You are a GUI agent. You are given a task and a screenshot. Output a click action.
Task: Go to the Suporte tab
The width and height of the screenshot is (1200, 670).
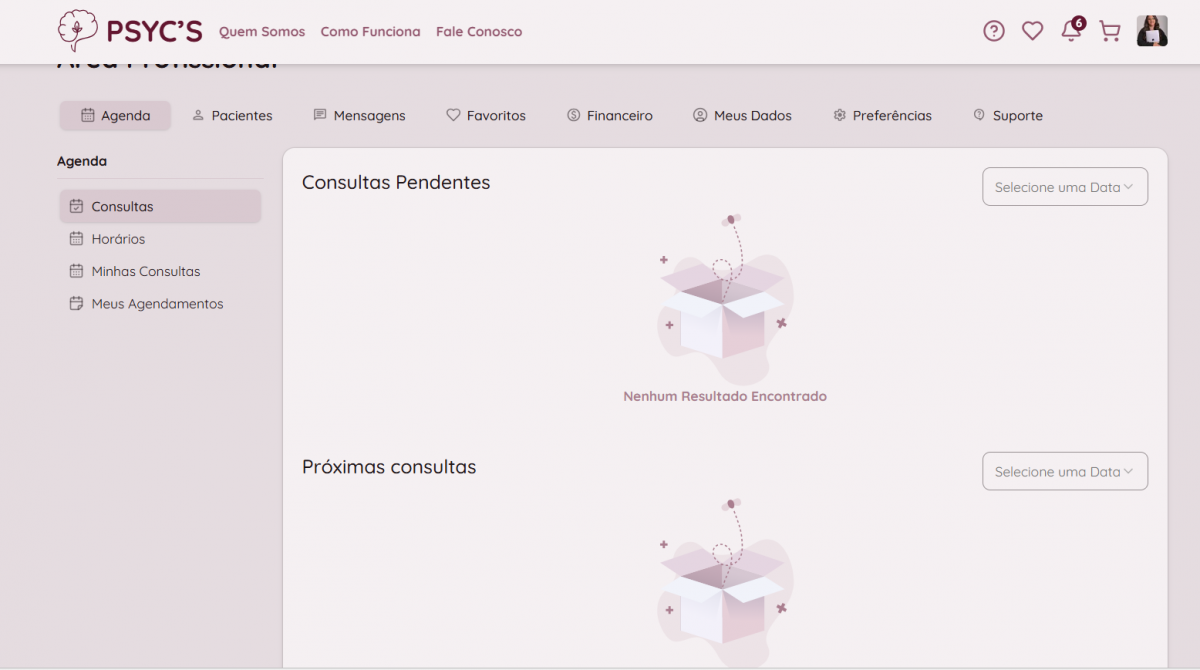coord(1008,116)
